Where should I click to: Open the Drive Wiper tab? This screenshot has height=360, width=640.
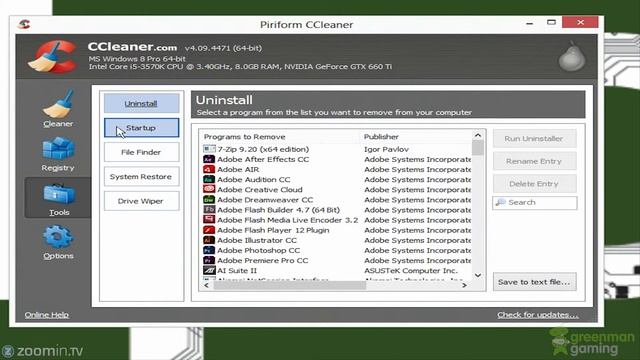141,201
